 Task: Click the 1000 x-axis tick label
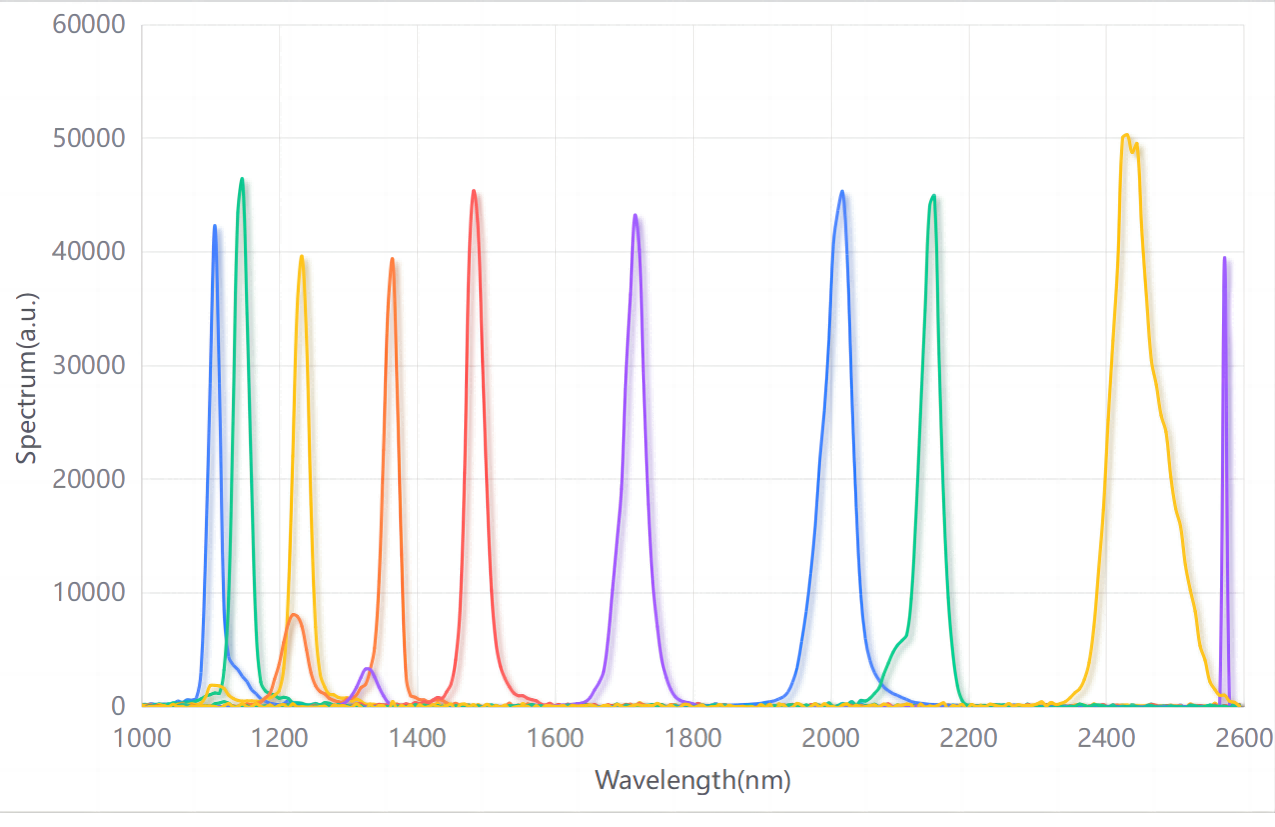tap(141, 739)
